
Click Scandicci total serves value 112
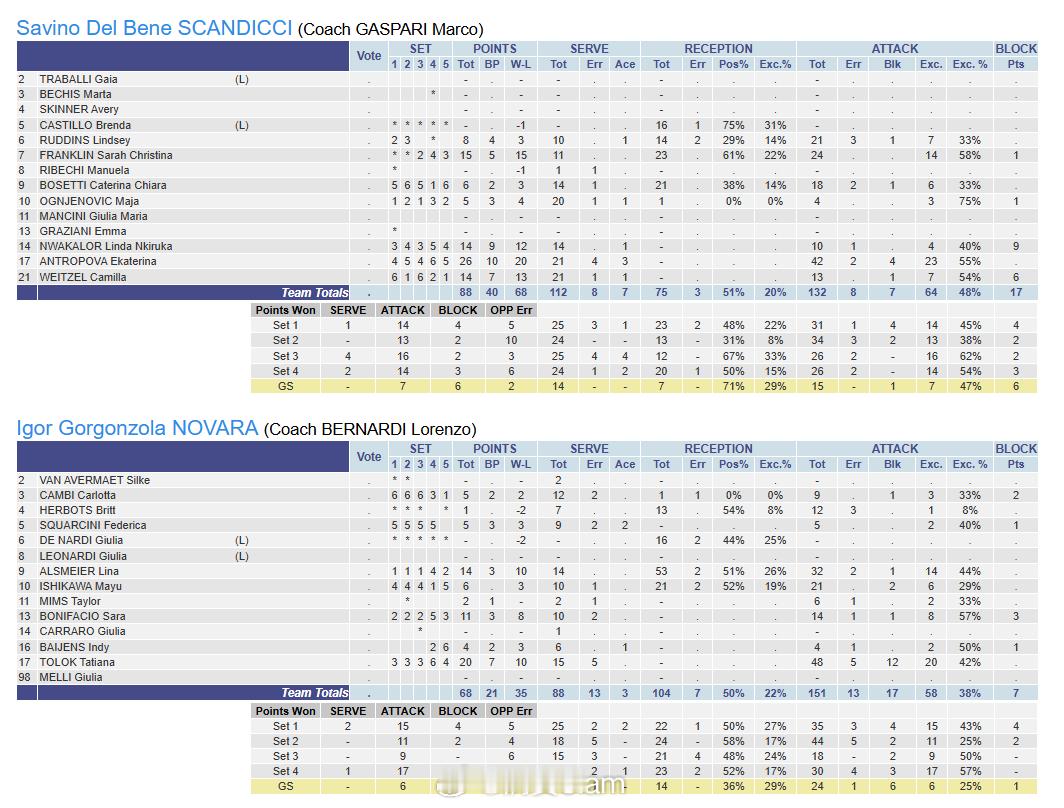(558, 292)
